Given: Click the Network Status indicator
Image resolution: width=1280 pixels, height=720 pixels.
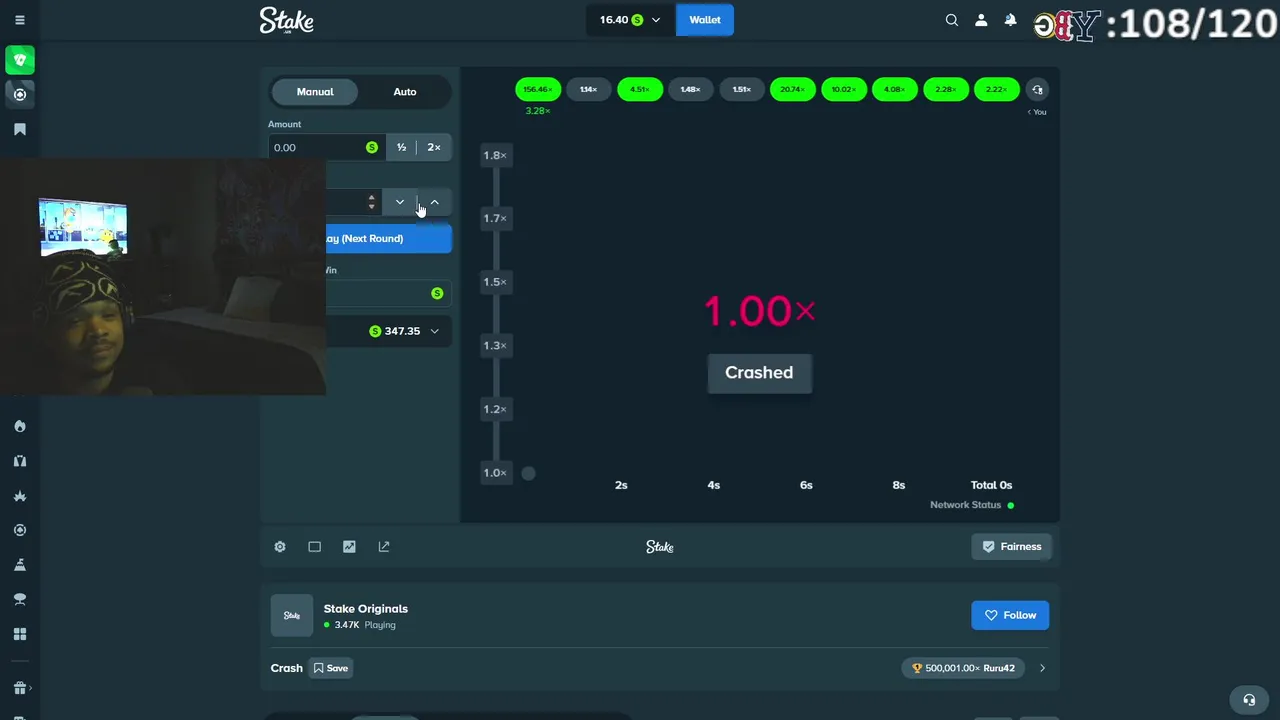Looking at the screenshot, I should tap(972, 505).
